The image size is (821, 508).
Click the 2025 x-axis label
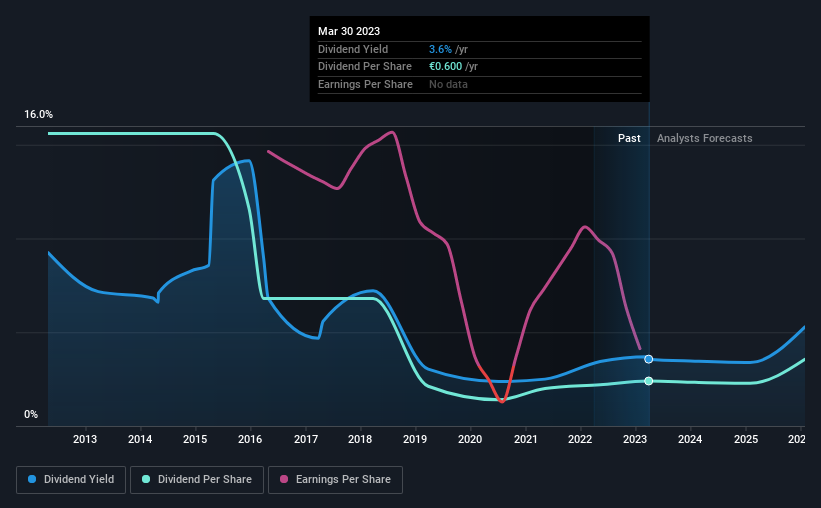pos(746,439)
